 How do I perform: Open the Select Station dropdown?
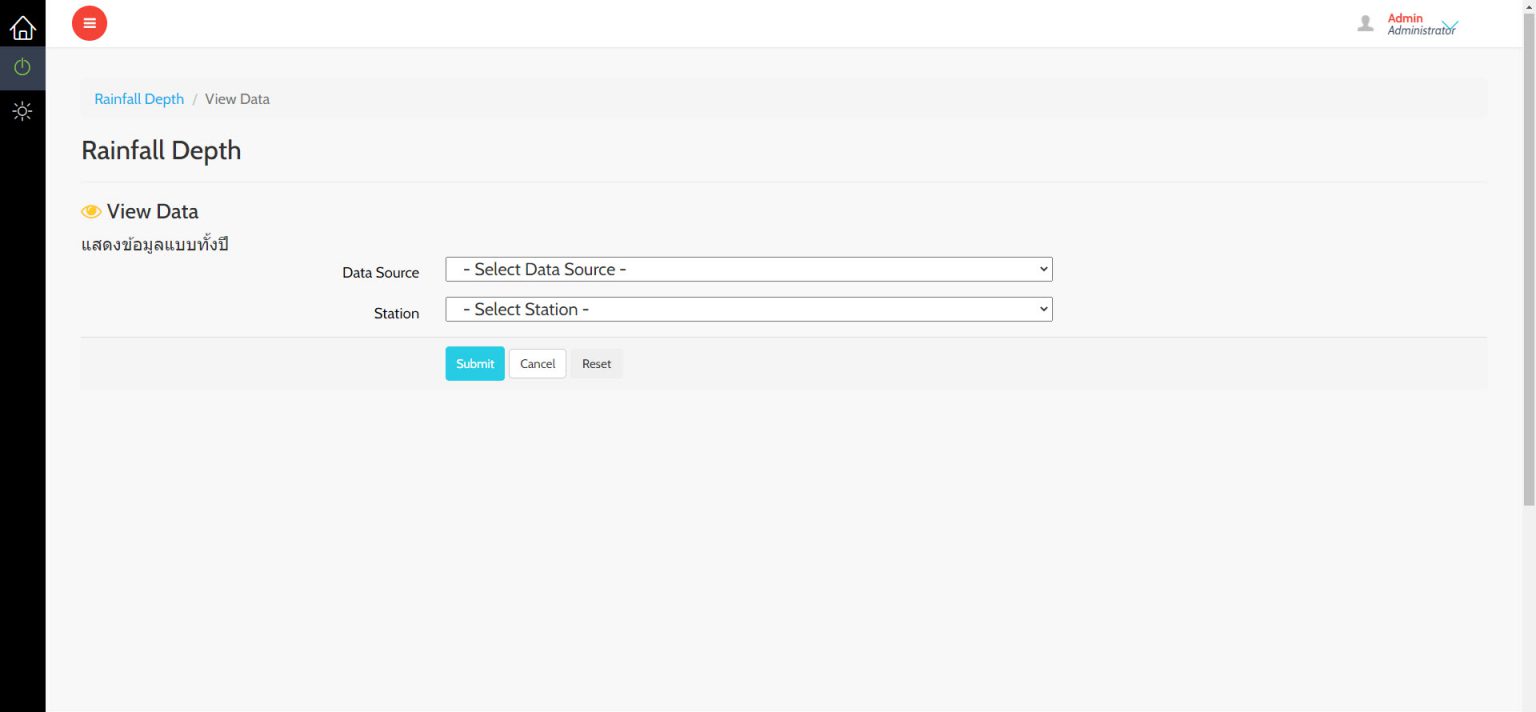pos(748,309)
